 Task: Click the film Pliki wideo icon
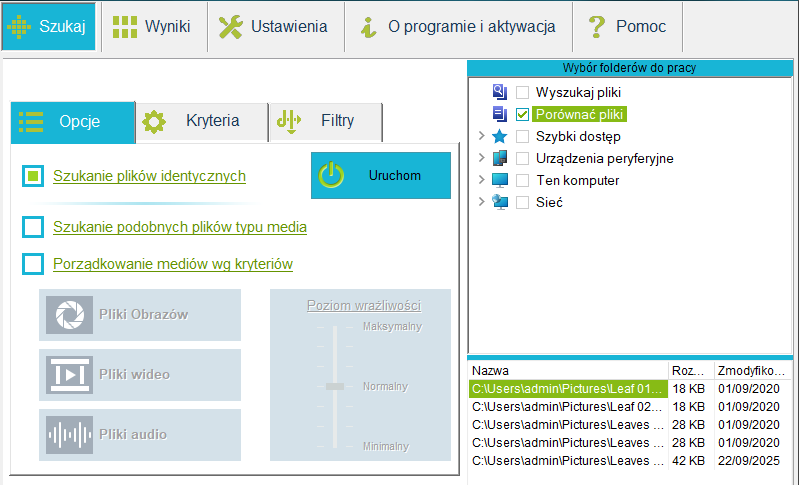click(x=69, y=375)
